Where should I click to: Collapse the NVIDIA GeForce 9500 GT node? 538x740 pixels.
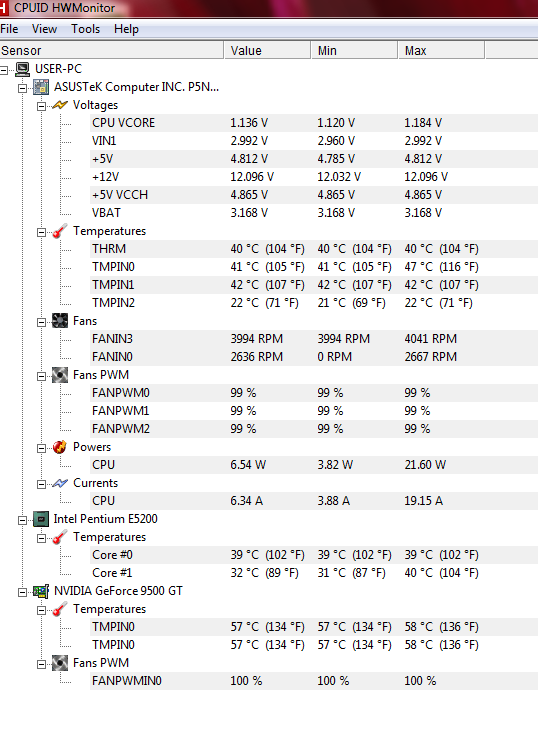click(x=22, y=592)
